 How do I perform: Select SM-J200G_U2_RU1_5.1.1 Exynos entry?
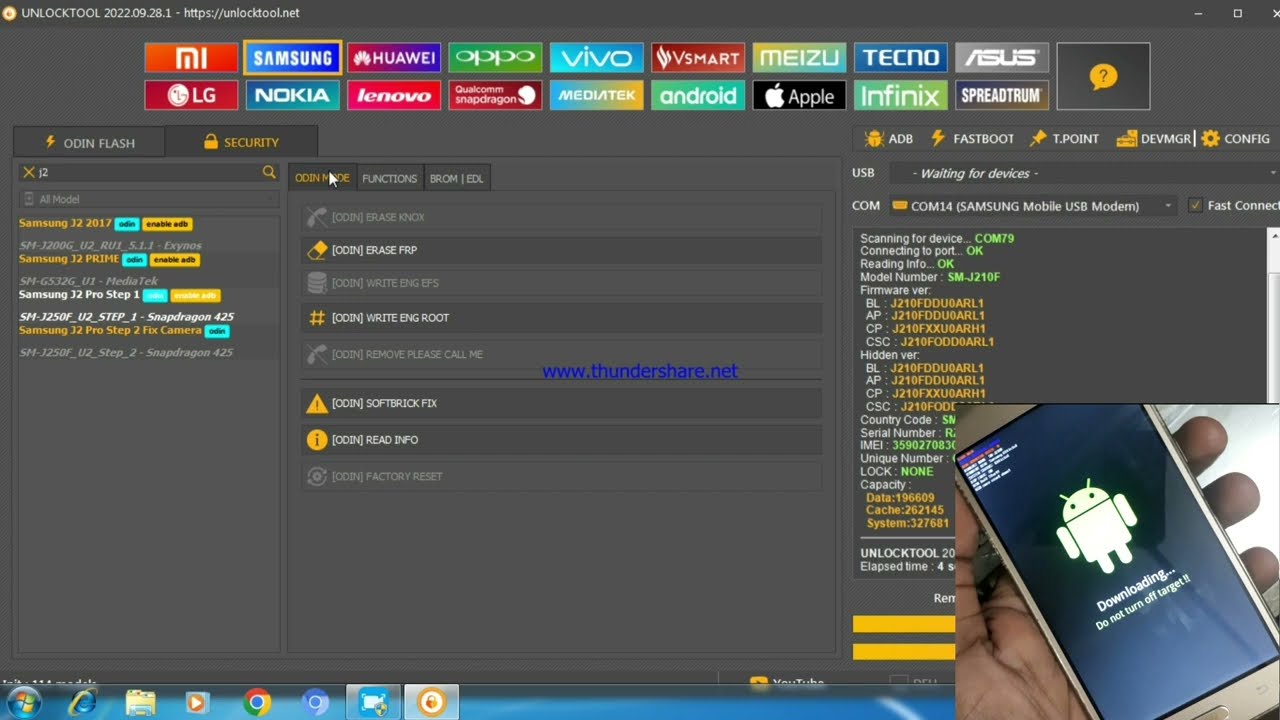[110, 245]
